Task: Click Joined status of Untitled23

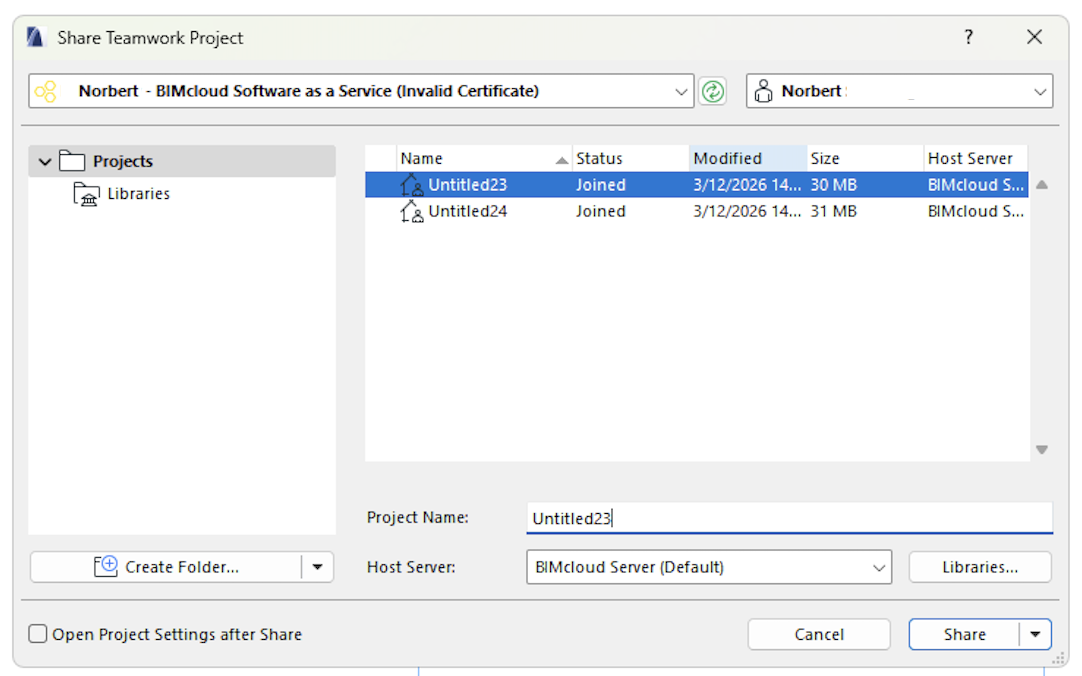Action: [601, 185]
